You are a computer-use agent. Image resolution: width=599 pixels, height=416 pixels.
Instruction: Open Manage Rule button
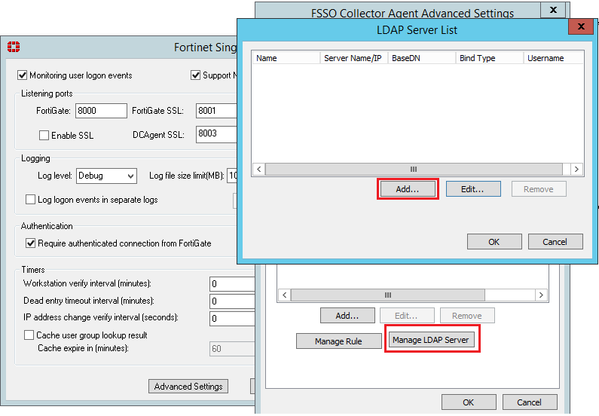338,341
